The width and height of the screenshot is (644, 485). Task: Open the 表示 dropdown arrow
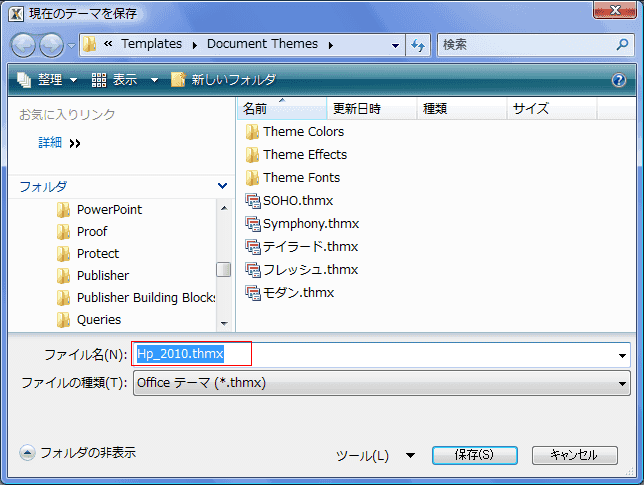coord(154,80)
